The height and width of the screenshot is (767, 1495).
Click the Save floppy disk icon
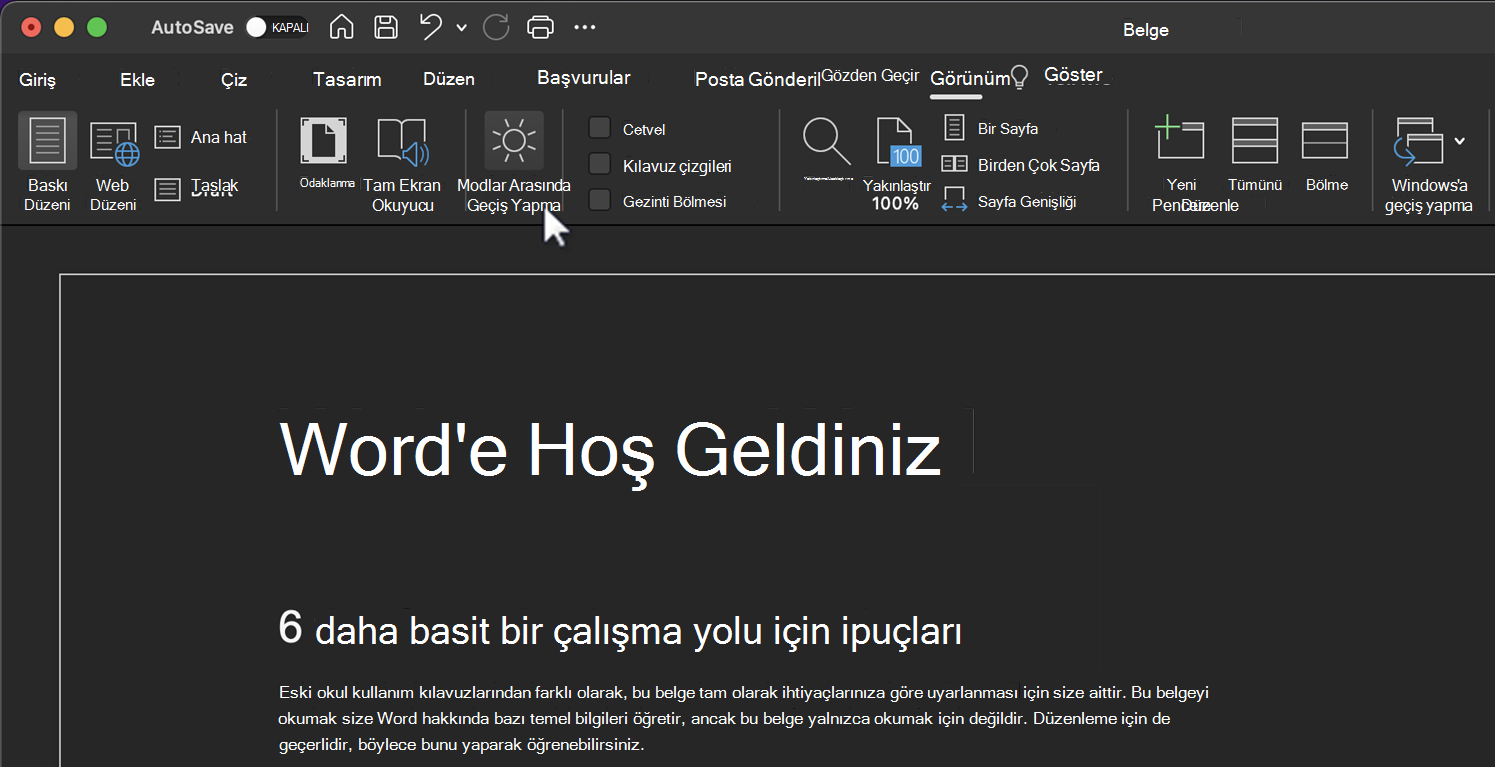(385, 27)
